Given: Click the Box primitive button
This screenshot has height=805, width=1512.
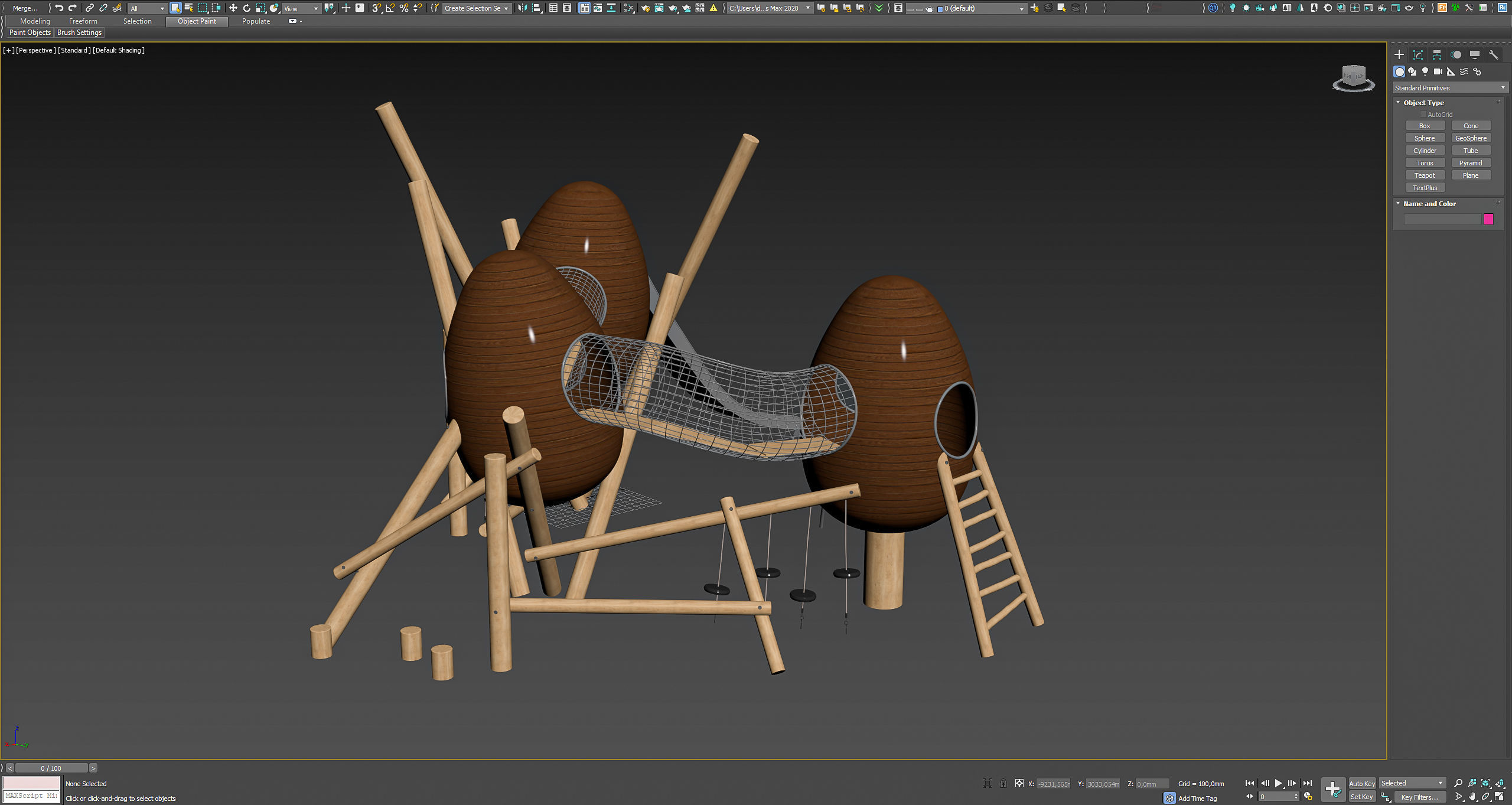Looking at the screenshot, I should click(x=1425, y=126).
